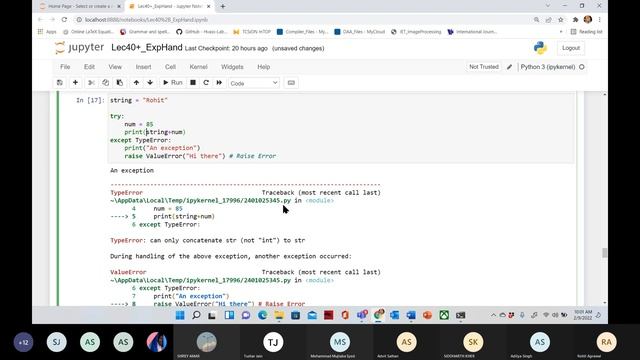The image size is (640, 360).
Task: Open the View menu
Action: point(115,67)
